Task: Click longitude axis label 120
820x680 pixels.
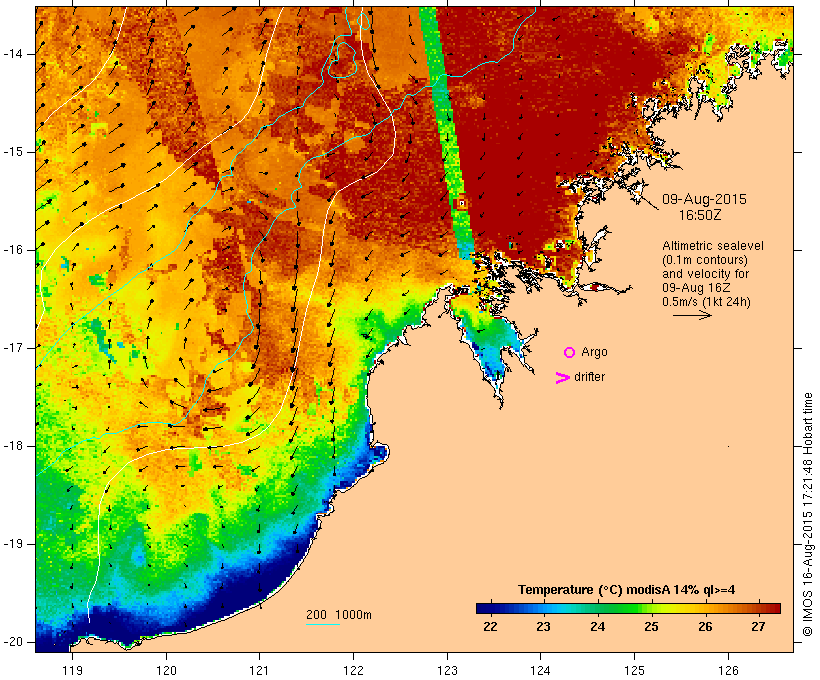Action: tap(166, 671)
